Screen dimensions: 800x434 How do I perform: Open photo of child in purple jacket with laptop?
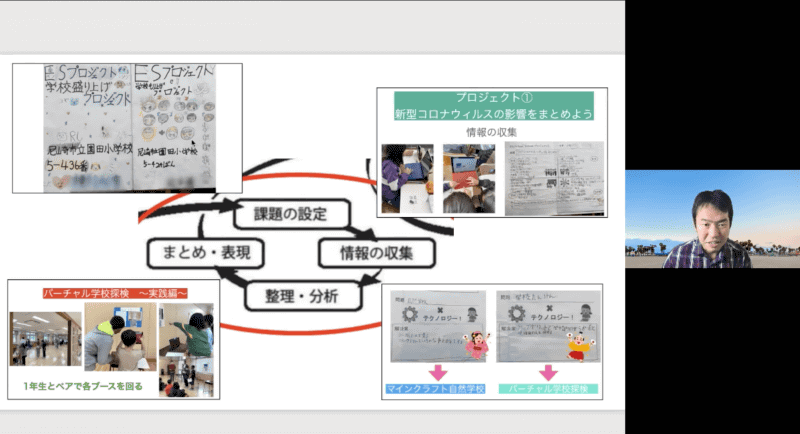(x=408, y=178)
